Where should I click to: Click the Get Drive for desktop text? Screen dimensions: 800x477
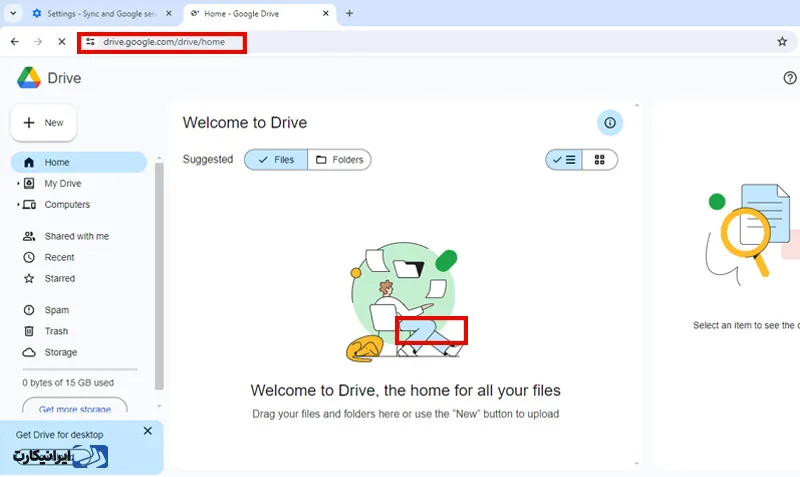pyautogui.click(x=59, y=435)
